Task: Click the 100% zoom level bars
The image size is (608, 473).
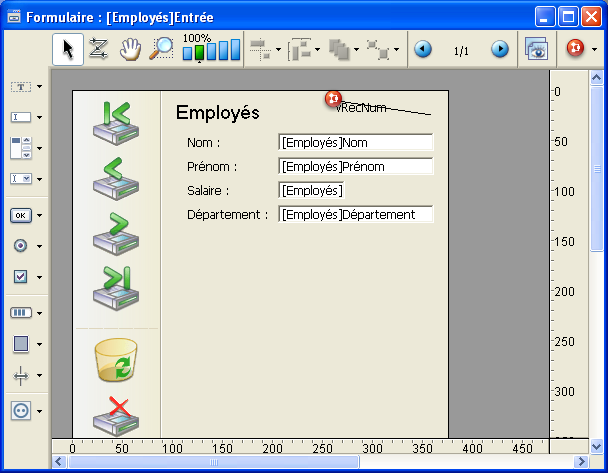Action: [x=211, y=50]
